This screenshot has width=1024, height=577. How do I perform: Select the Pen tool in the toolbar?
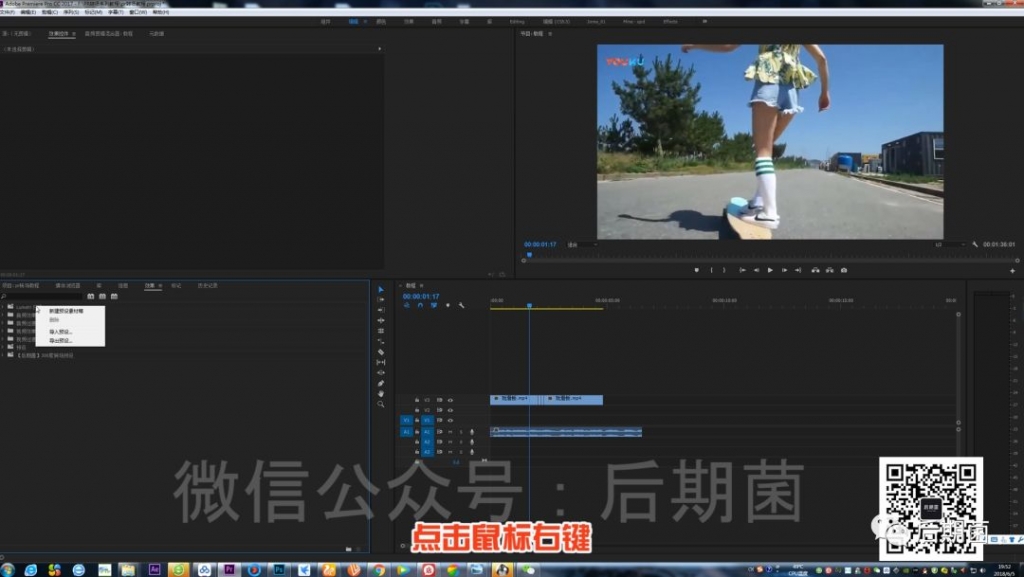tap(381, 383)
